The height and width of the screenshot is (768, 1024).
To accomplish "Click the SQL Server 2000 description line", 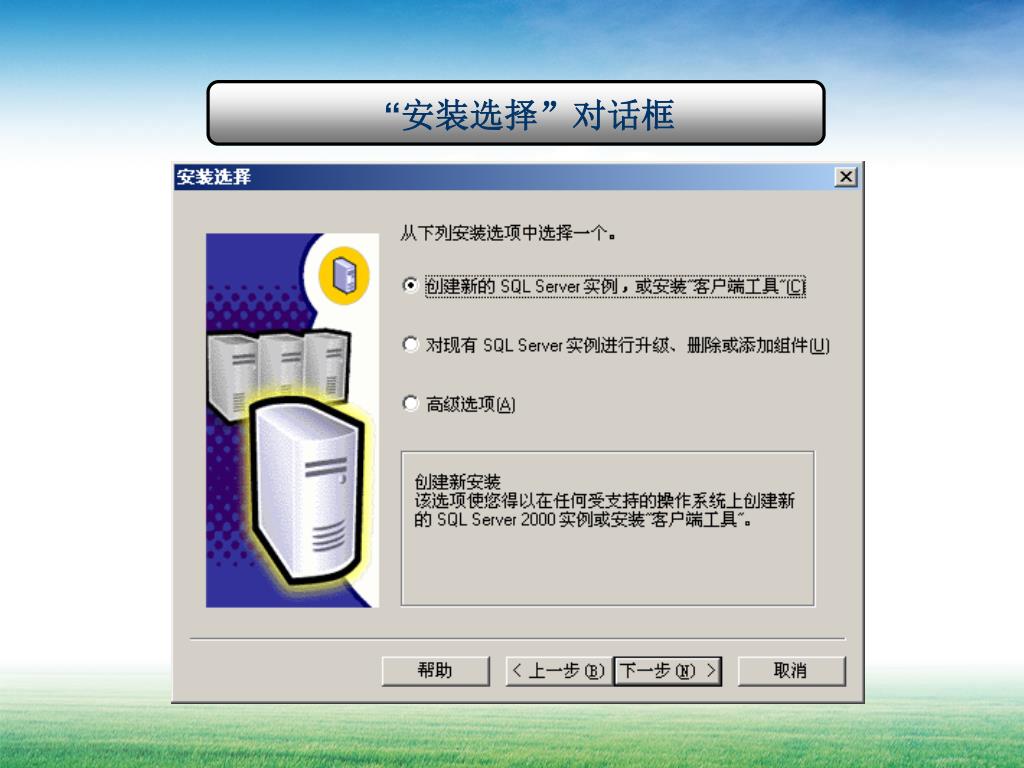I will pyautogui.click(x=583, y=520).
